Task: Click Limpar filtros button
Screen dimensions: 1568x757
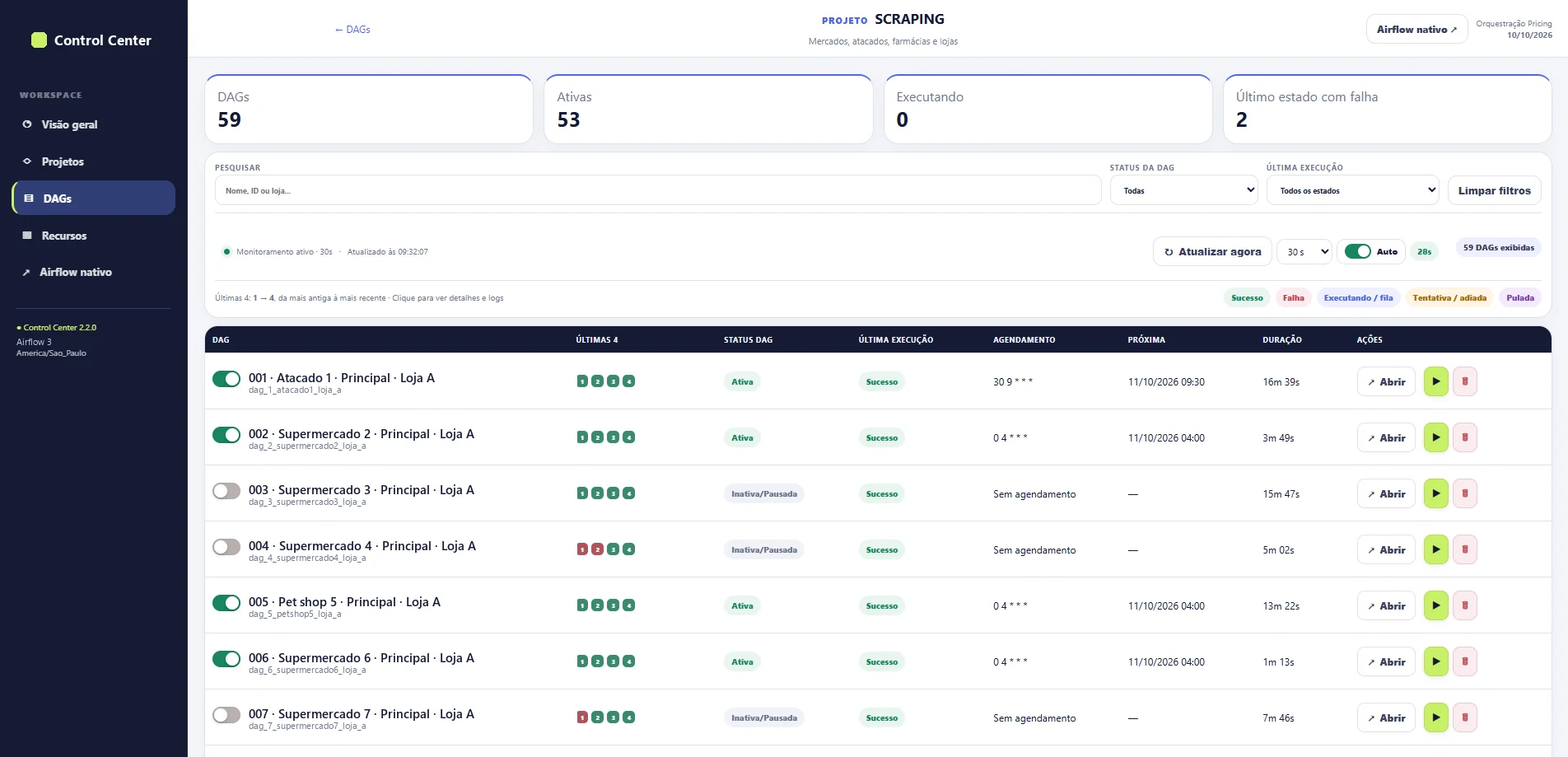Action: pos(1494,190)
